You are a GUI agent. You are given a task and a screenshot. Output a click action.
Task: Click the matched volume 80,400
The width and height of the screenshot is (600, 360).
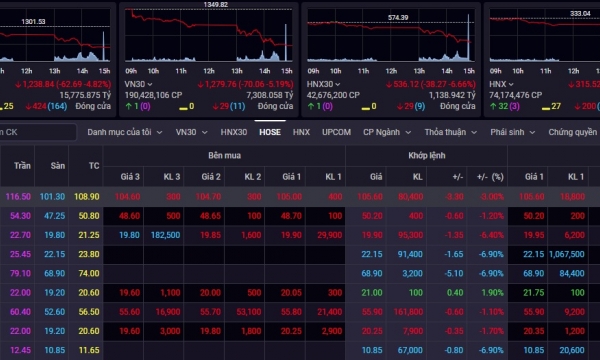click(410, 197)
